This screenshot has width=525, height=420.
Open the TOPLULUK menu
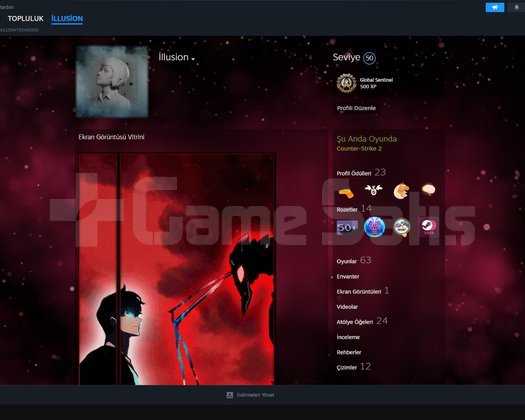click(x=26, y=19)
